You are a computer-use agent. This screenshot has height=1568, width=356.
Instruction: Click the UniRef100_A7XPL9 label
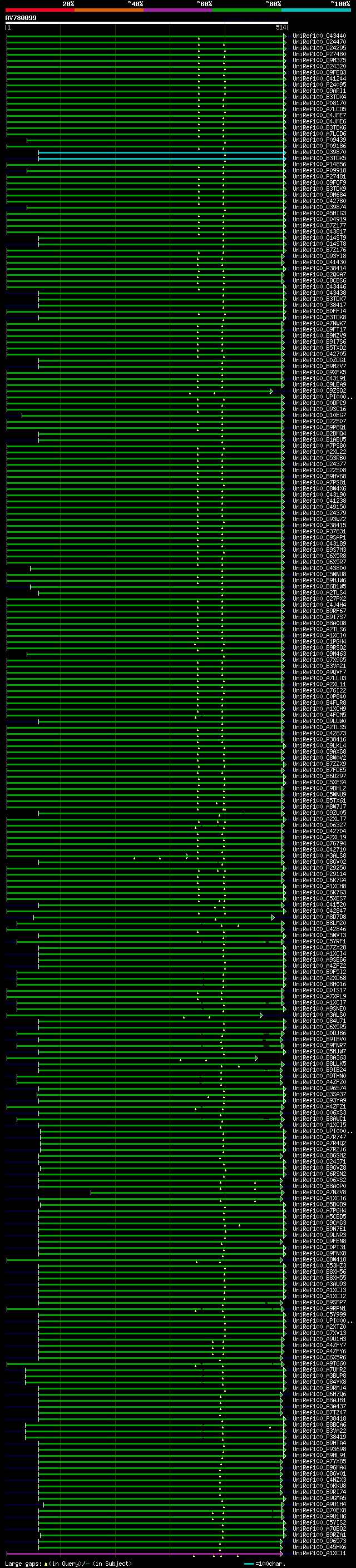[x=319, y=997]
